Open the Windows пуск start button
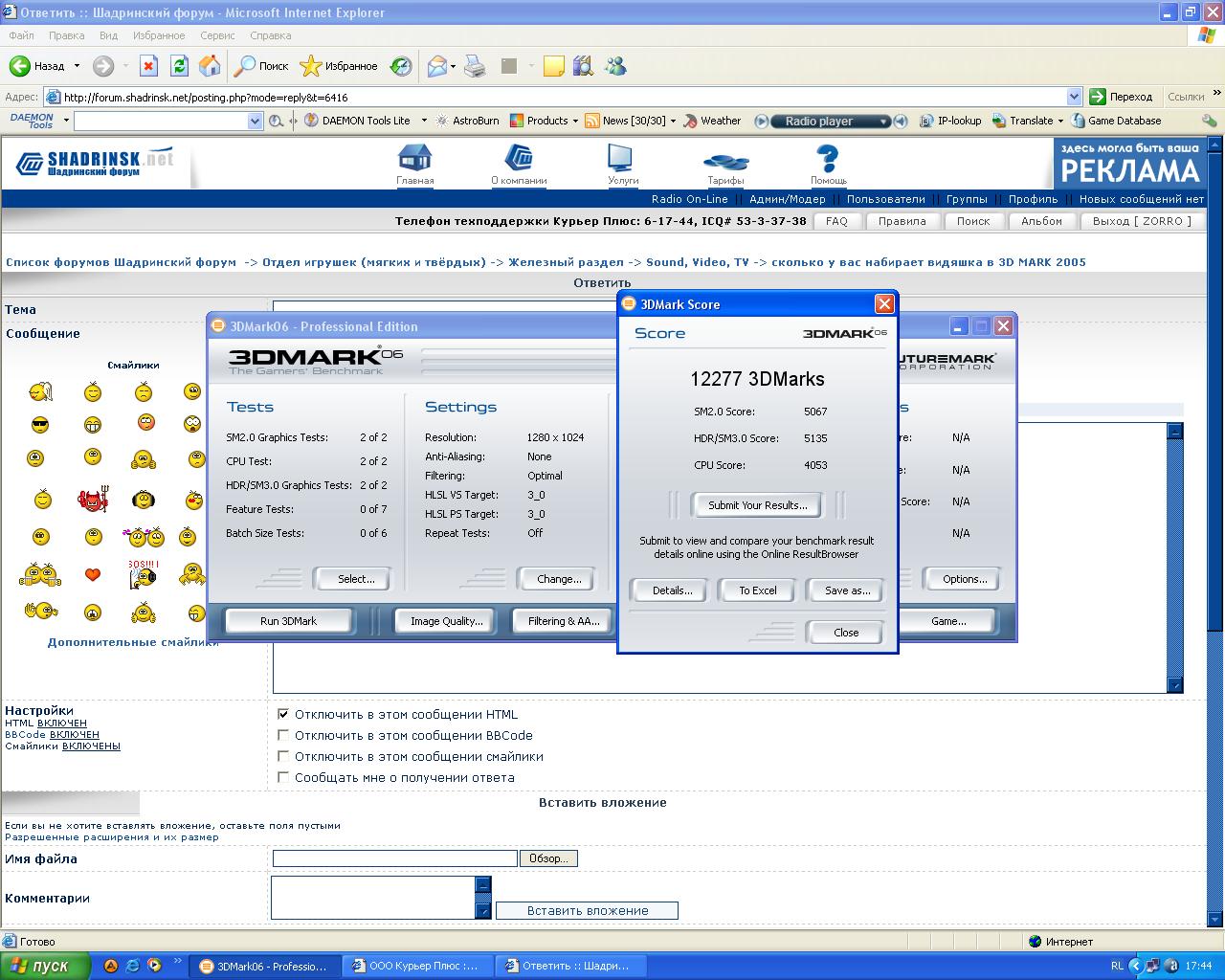This screenshot has width=1225, height=980. coord(45,966)
